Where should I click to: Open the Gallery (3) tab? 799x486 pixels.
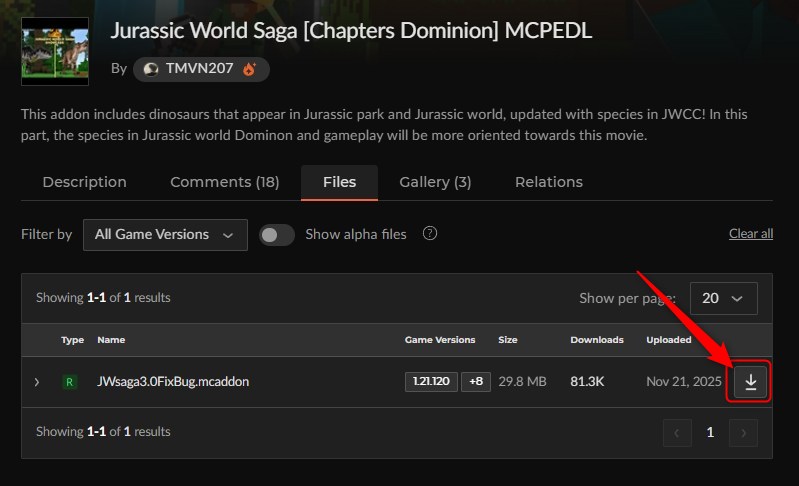point(435,182)
